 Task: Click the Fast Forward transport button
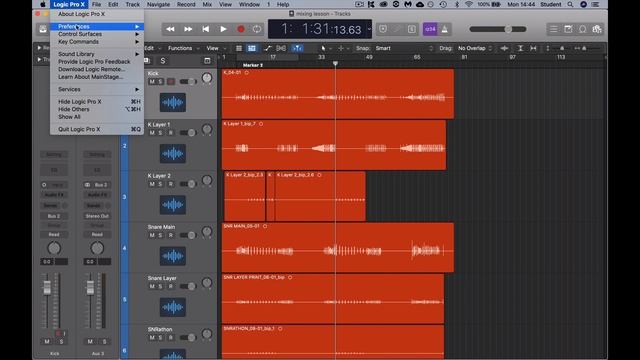[x=188, y=29]
